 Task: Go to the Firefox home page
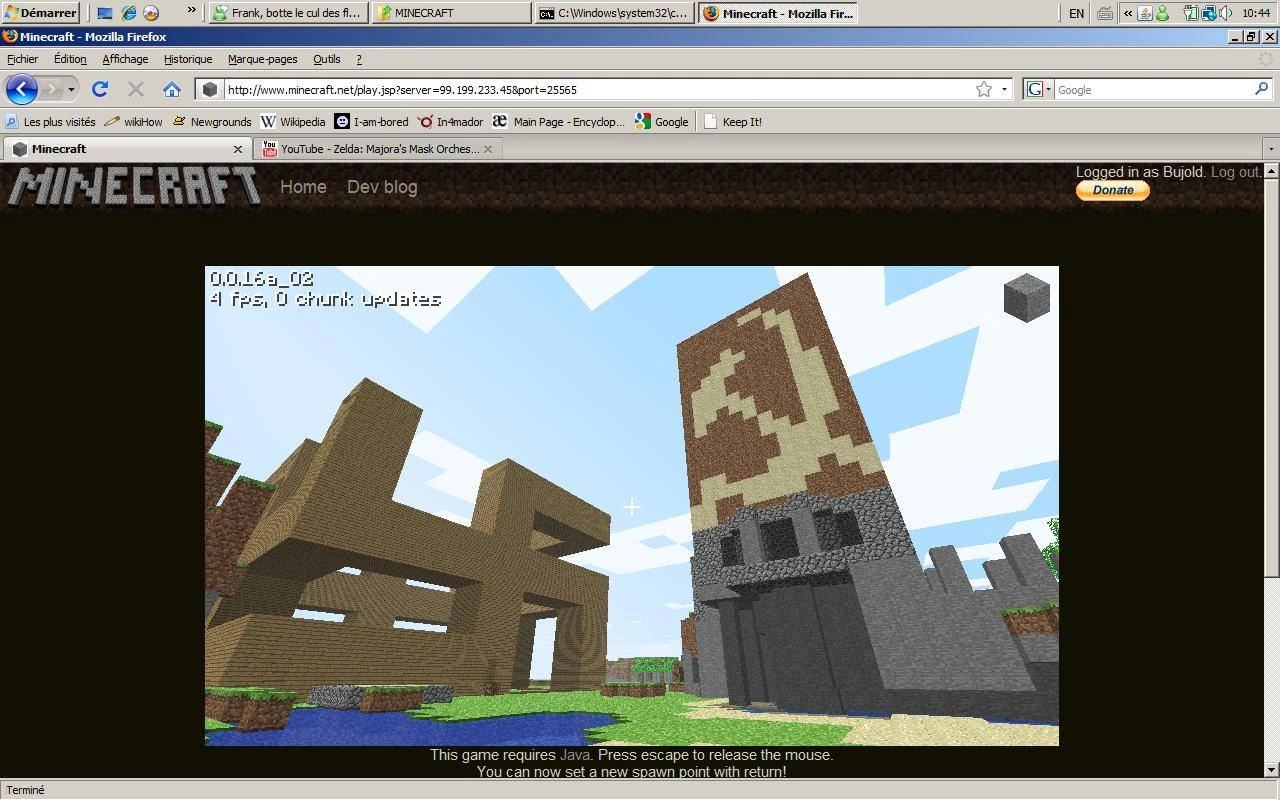click(172, 89)
